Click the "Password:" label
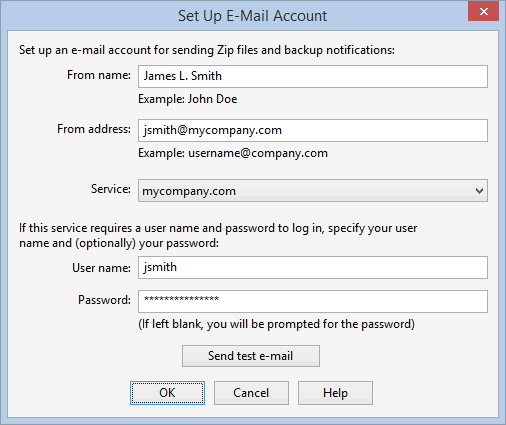This screenshot has height=425, width=506. point(104,300)
